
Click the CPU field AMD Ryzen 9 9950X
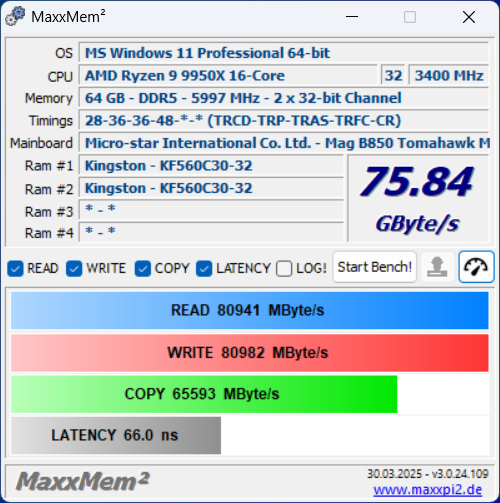point(228,76)
